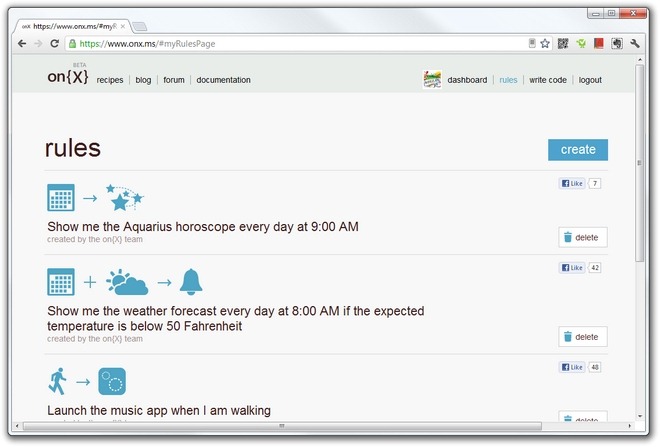Open the Aquarius horoscope rule title

pyautogui.click(x=203, y=227)
